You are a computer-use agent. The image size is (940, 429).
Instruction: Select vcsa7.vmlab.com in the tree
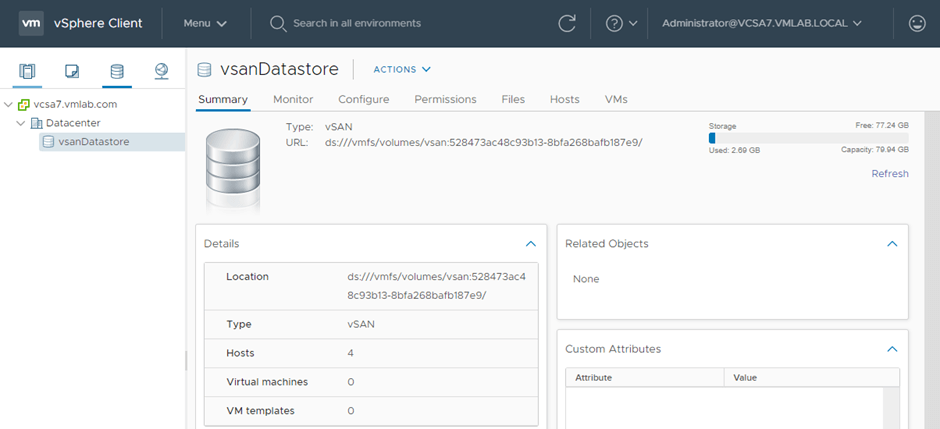click(76, 104)
